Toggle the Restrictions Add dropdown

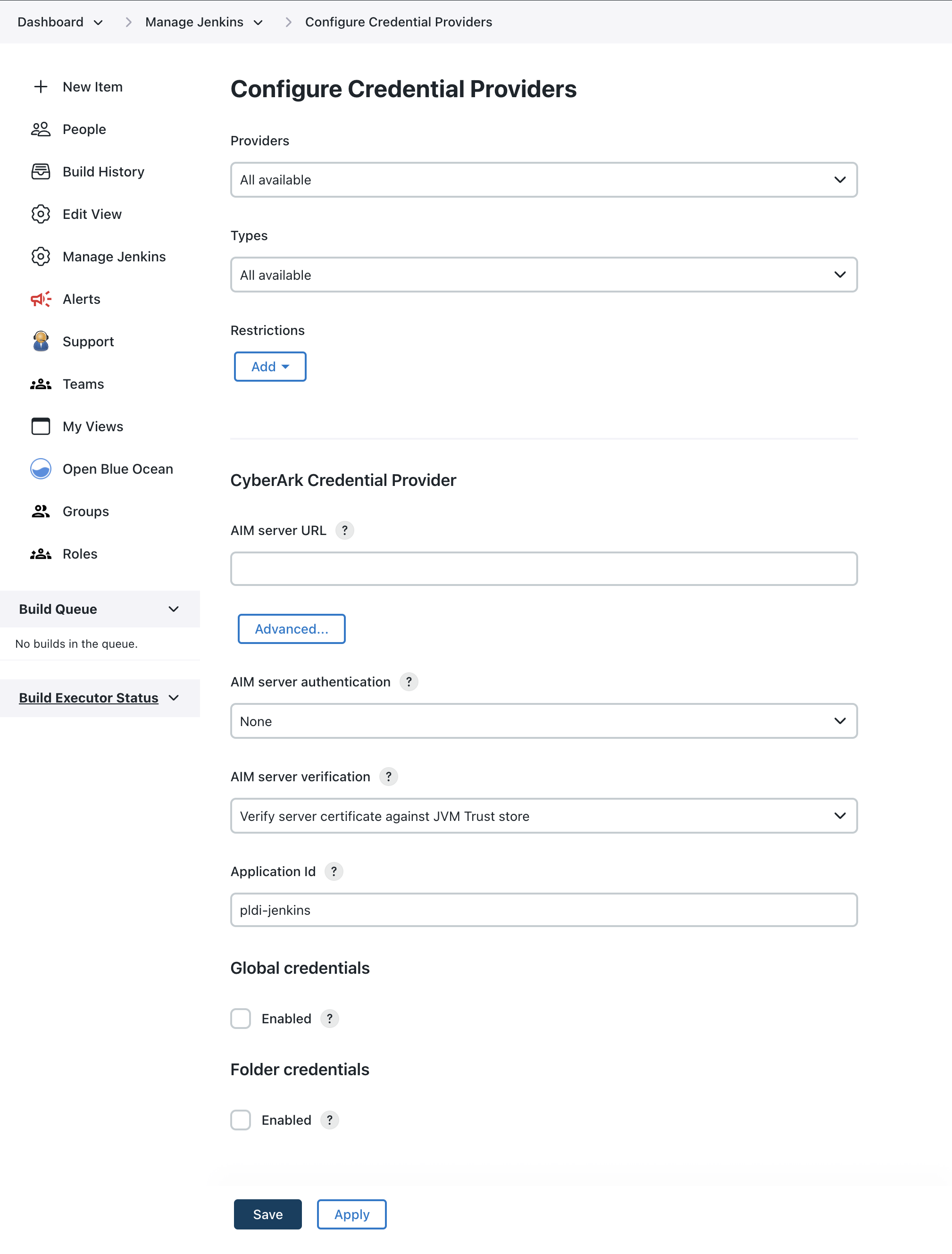[x=269, y=366]
